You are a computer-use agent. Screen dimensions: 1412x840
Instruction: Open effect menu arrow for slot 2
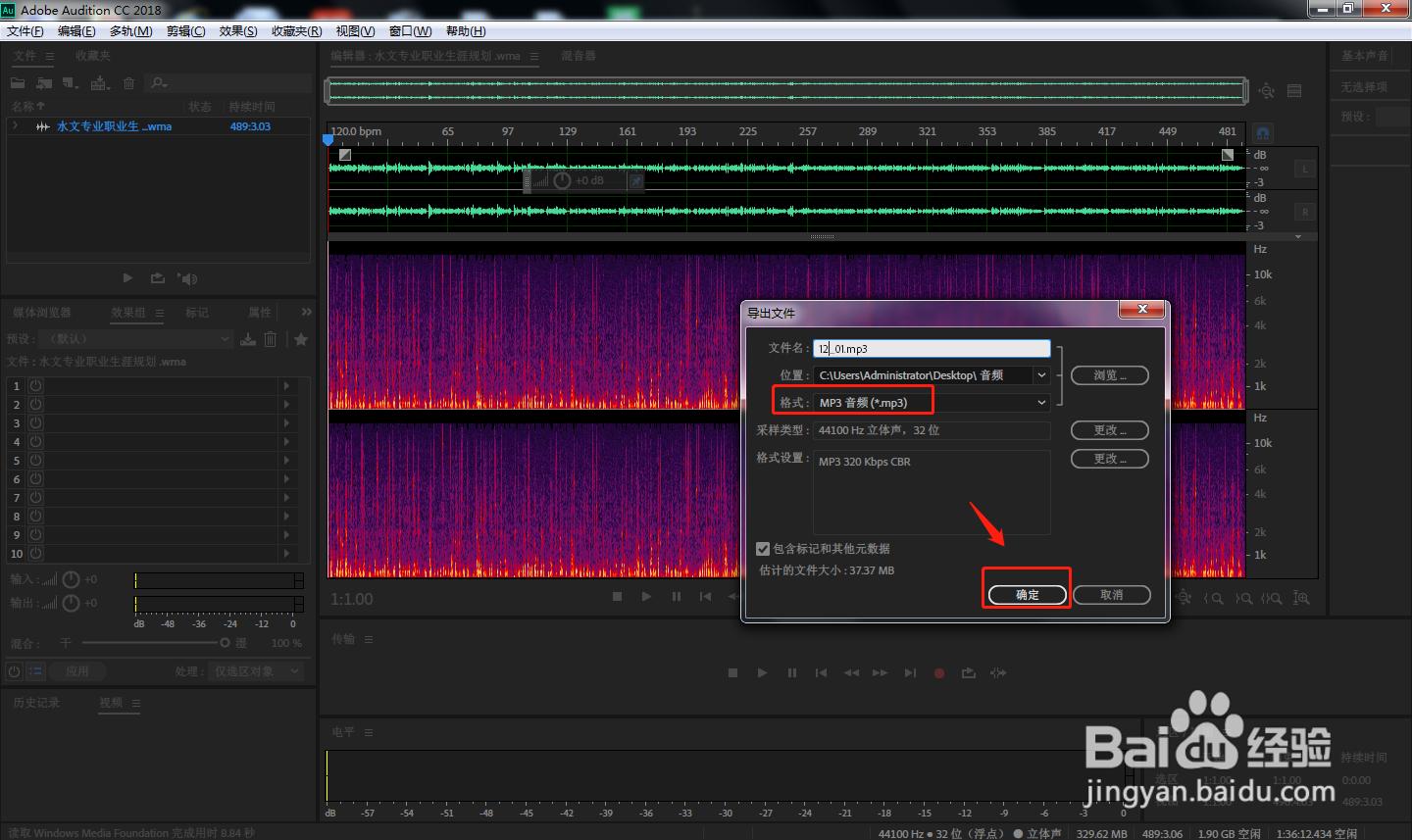click(286, 405)
